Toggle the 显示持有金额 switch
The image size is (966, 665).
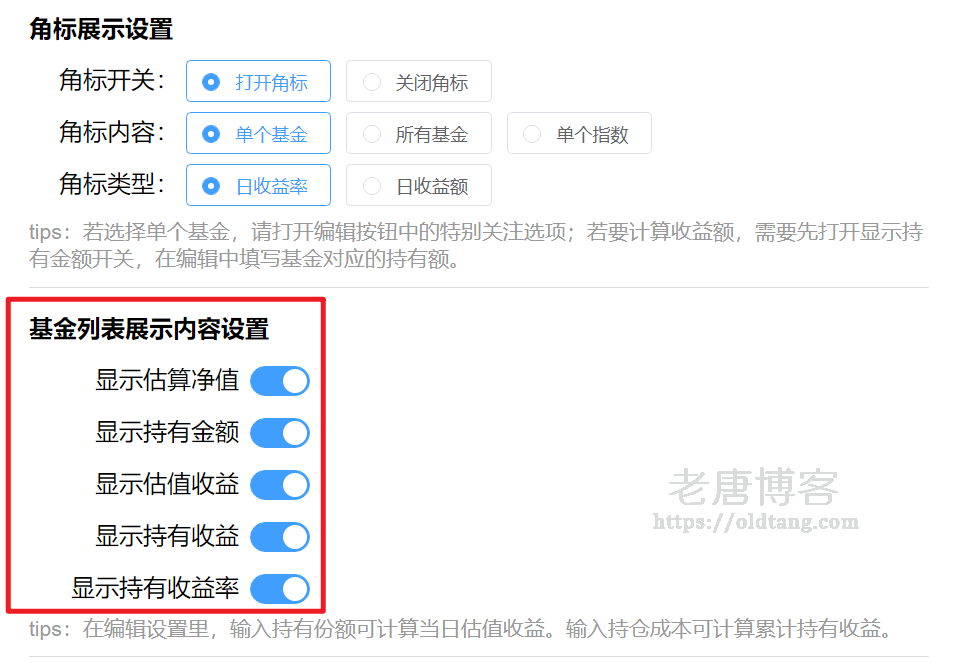tap(280, 433)
